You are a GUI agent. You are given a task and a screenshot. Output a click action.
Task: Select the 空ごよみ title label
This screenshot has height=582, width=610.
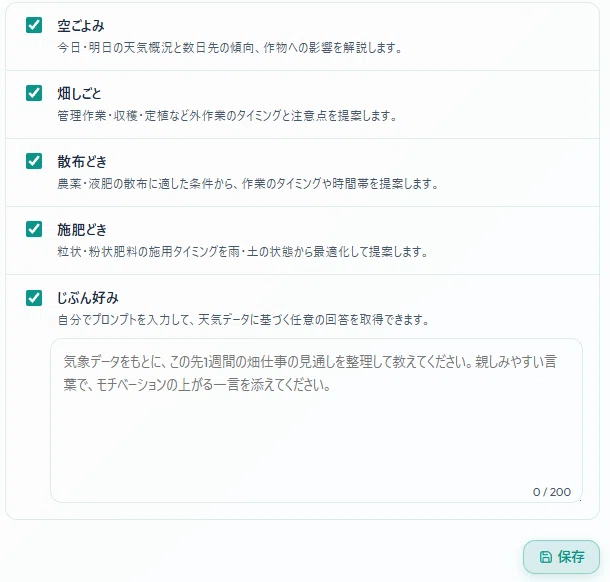tap(81, 26)
